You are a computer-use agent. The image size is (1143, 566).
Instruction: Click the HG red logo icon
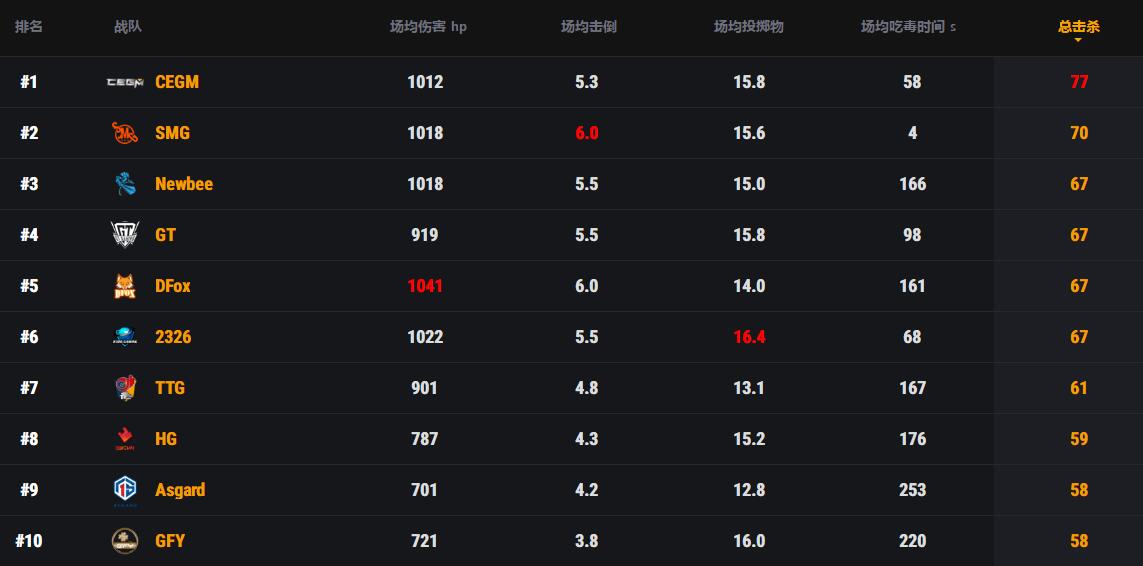[x=125, y=439]
